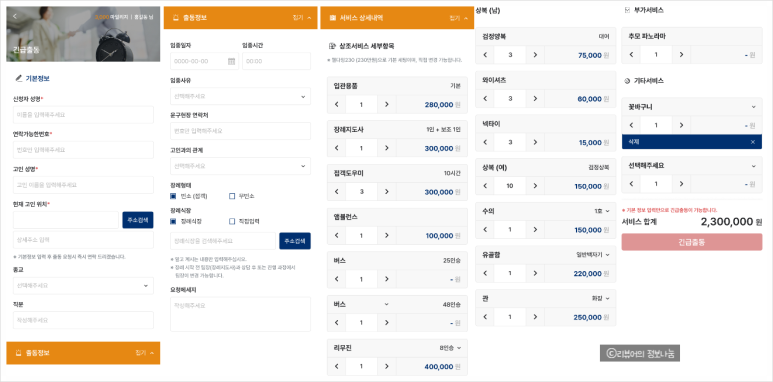Image resolution: width=773 pixels, height=382 pixels.
Task: Focus the 신청자 성명 input field
Action: 83,115
